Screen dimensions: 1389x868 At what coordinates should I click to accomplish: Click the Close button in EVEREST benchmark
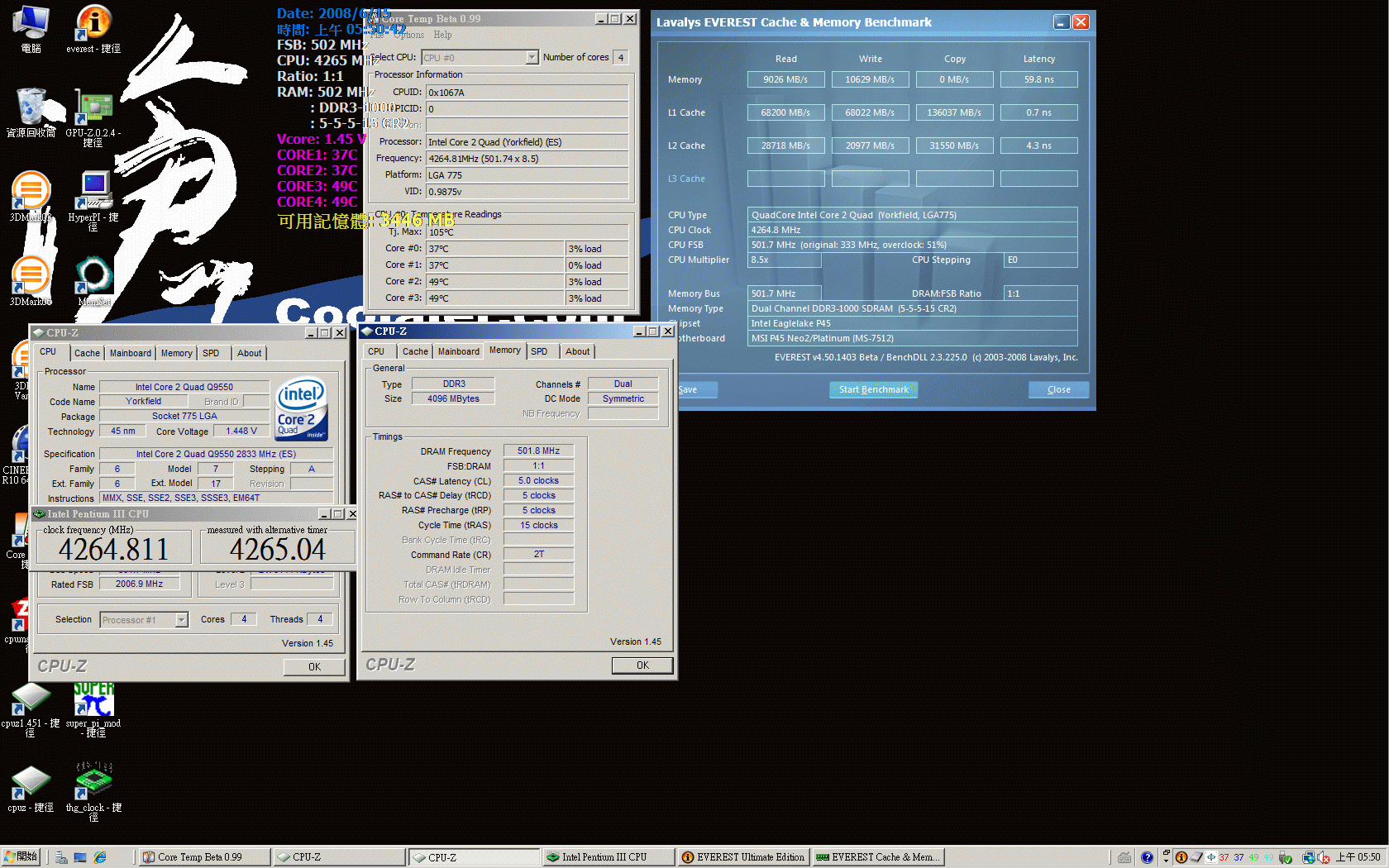tap(1058, 389)
